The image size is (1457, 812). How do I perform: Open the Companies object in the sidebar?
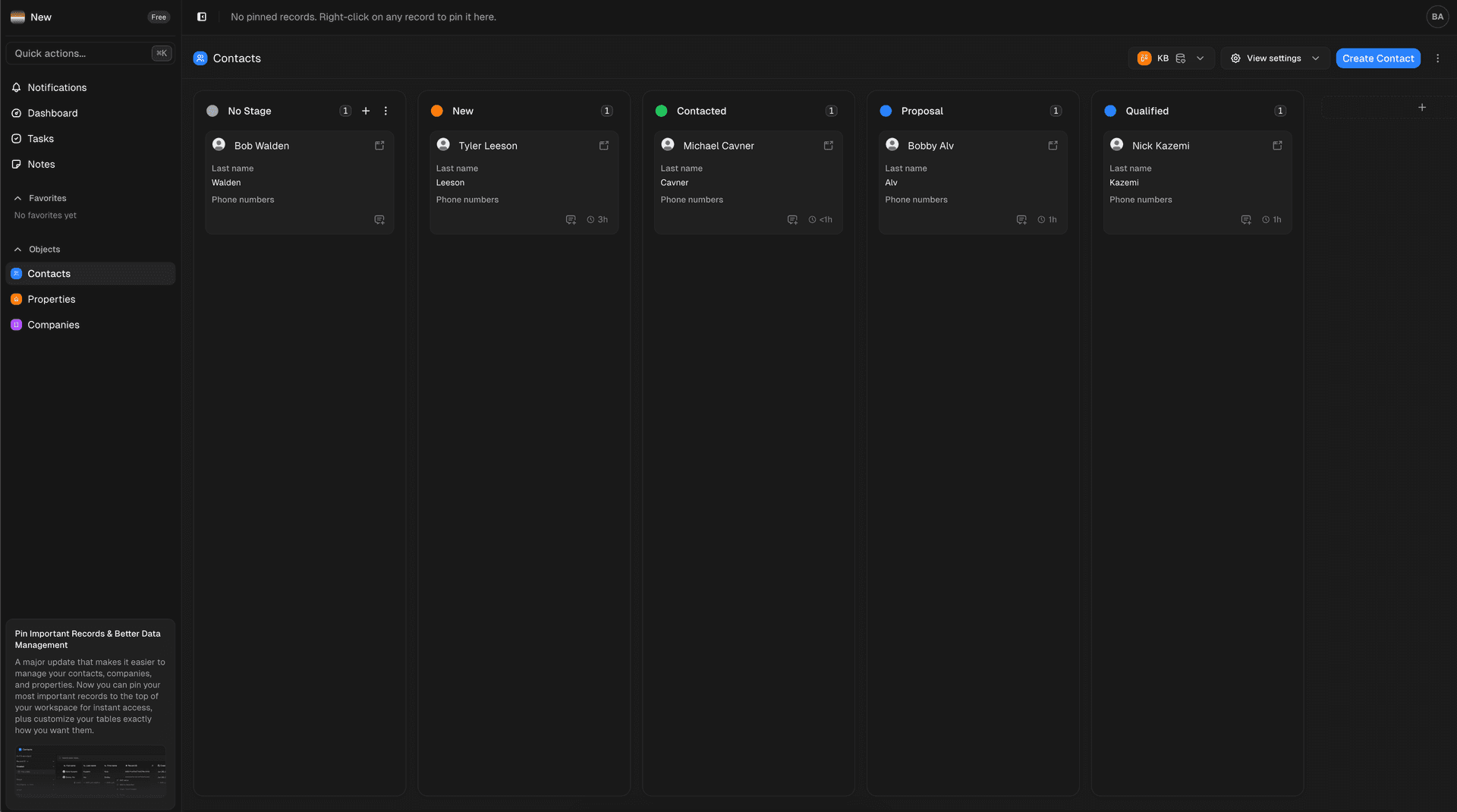[52, 324]
